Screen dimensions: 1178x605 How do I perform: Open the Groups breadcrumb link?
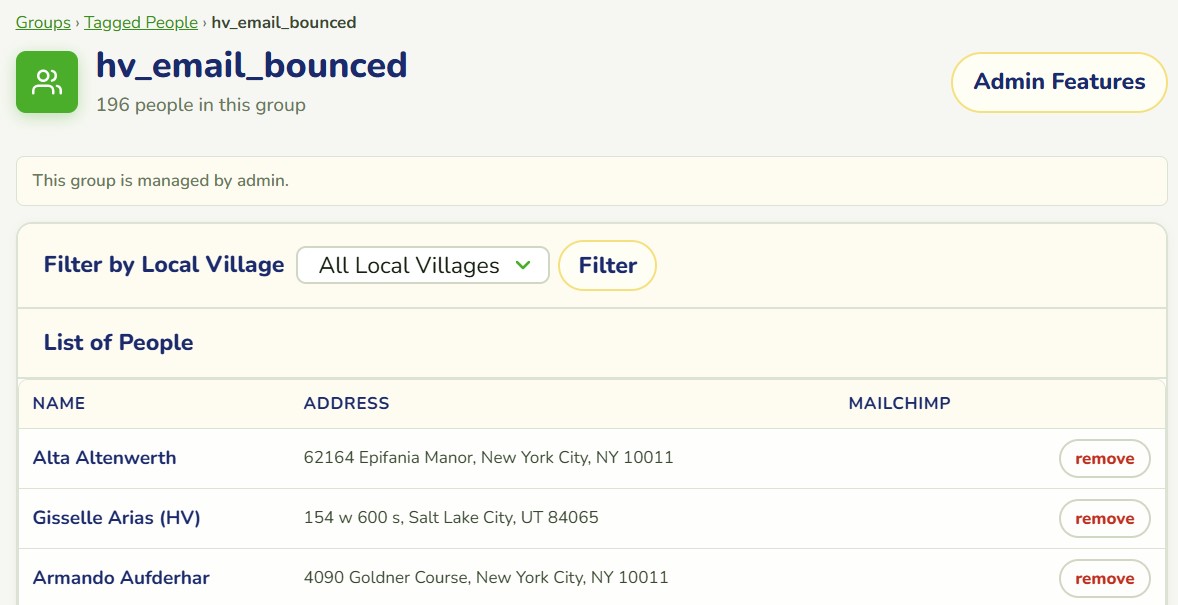coord(43,23)
